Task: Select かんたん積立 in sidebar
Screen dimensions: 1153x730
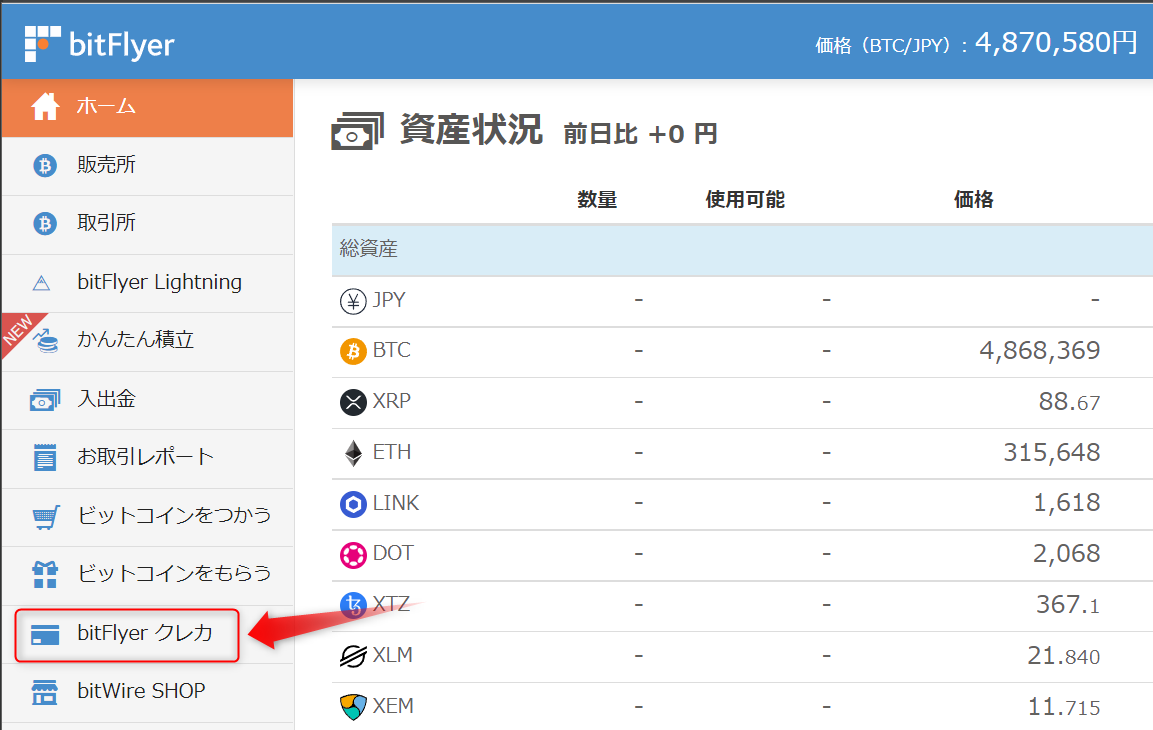Action: coord(148,342)
